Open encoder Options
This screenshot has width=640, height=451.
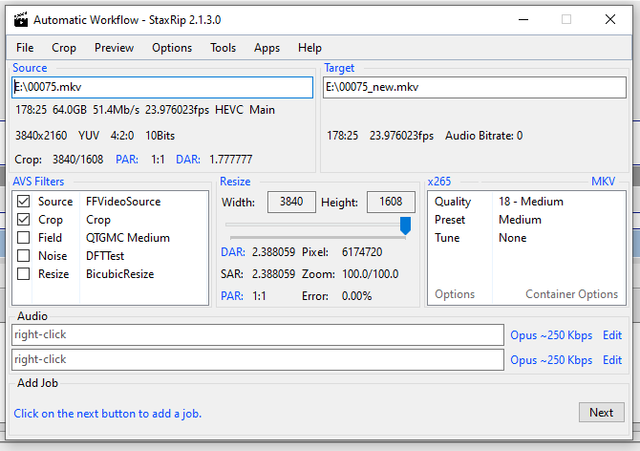click(455, 294)
